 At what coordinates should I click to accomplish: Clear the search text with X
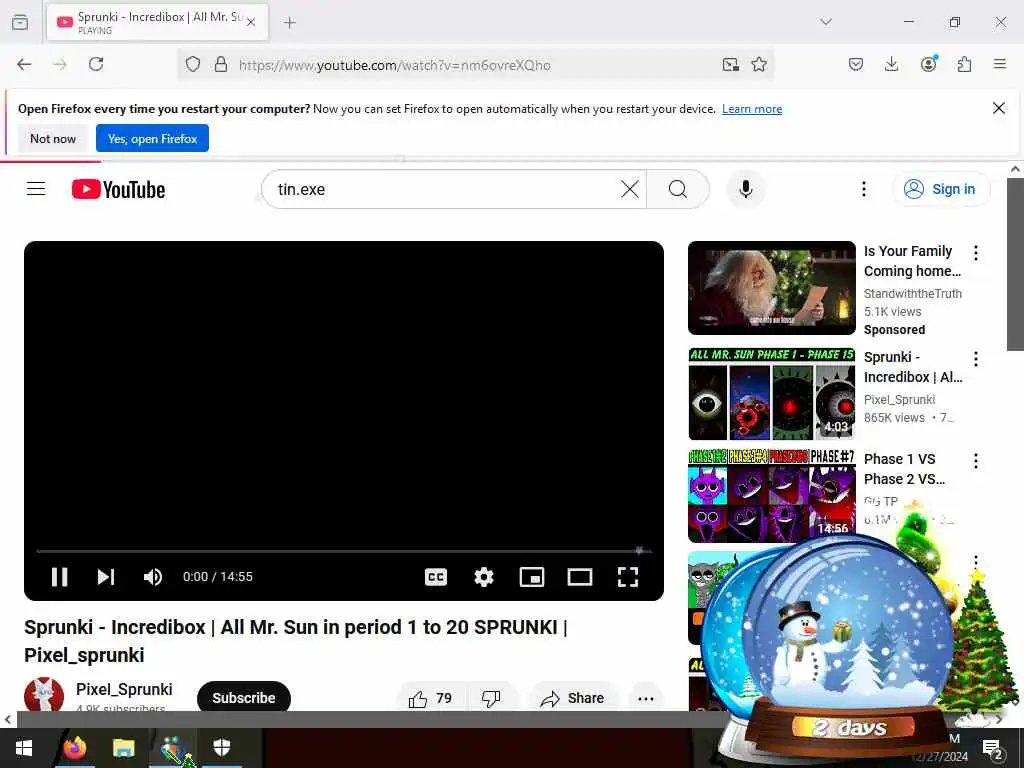(630, 189)
